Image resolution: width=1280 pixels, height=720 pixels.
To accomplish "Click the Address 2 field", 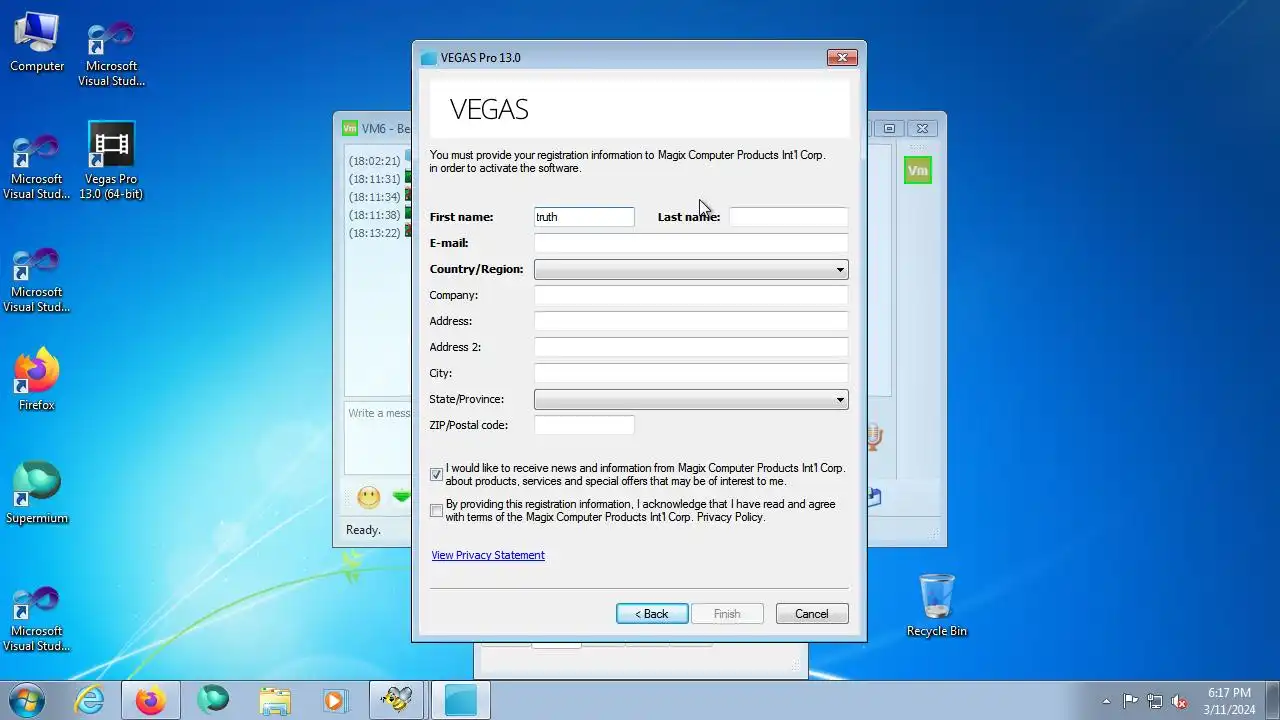I will (691, 347).
